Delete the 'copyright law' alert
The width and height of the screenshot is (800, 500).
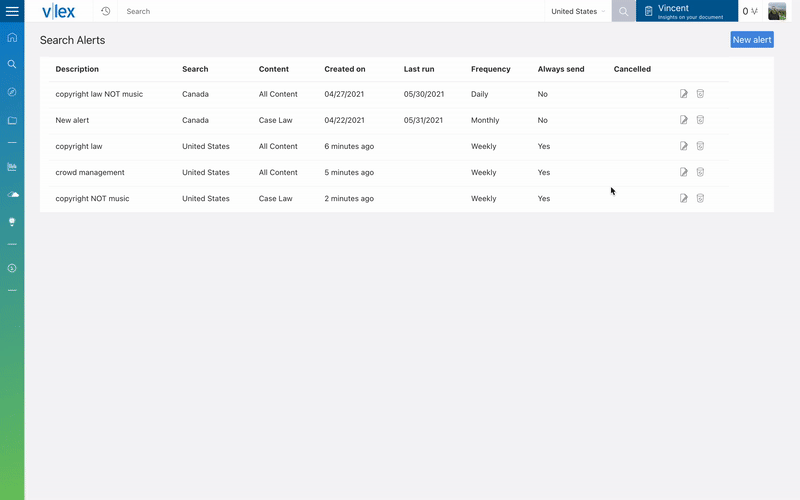pyautogui.click(x=700, y=146)
